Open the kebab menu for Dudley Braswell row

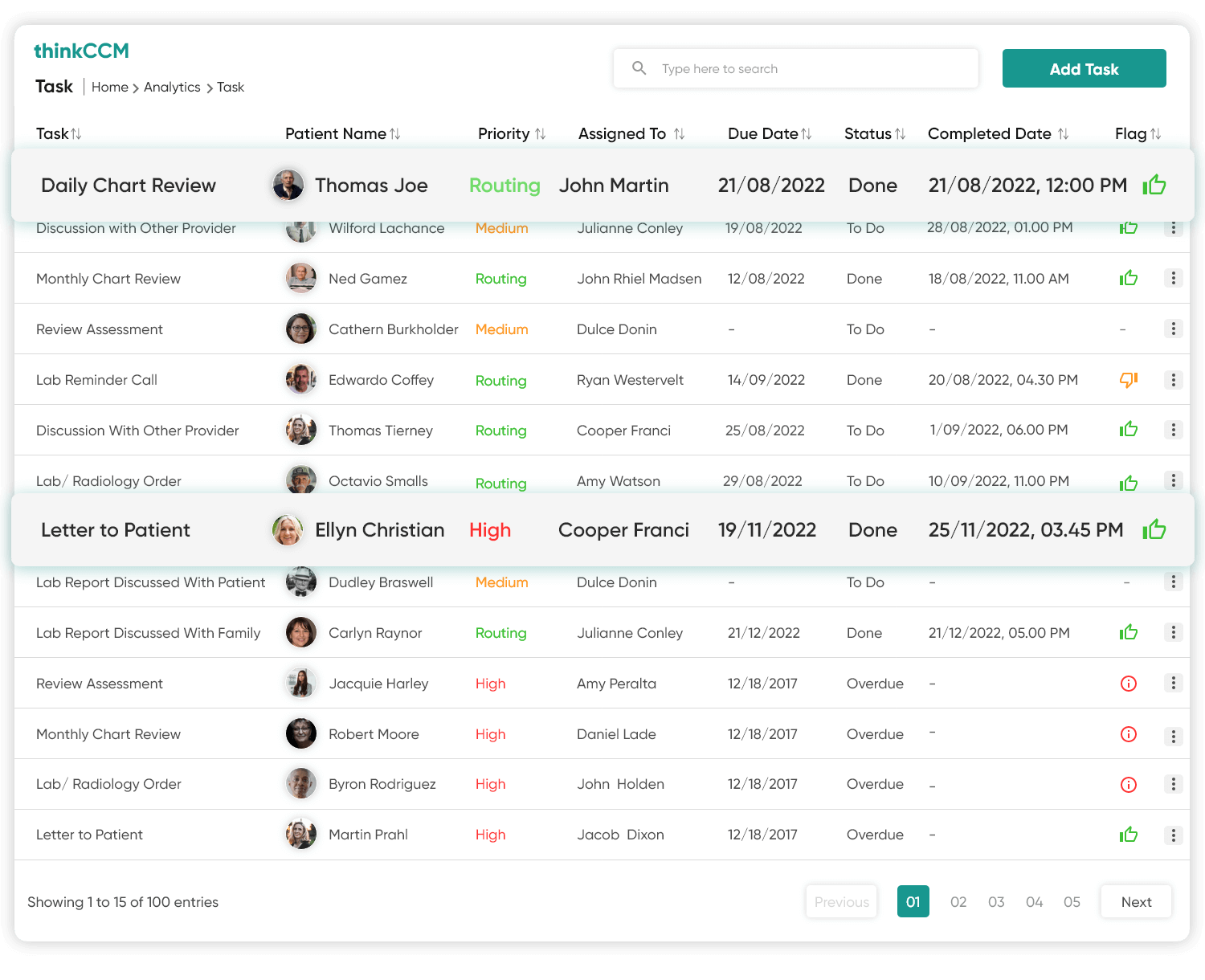pos(1173,582)
